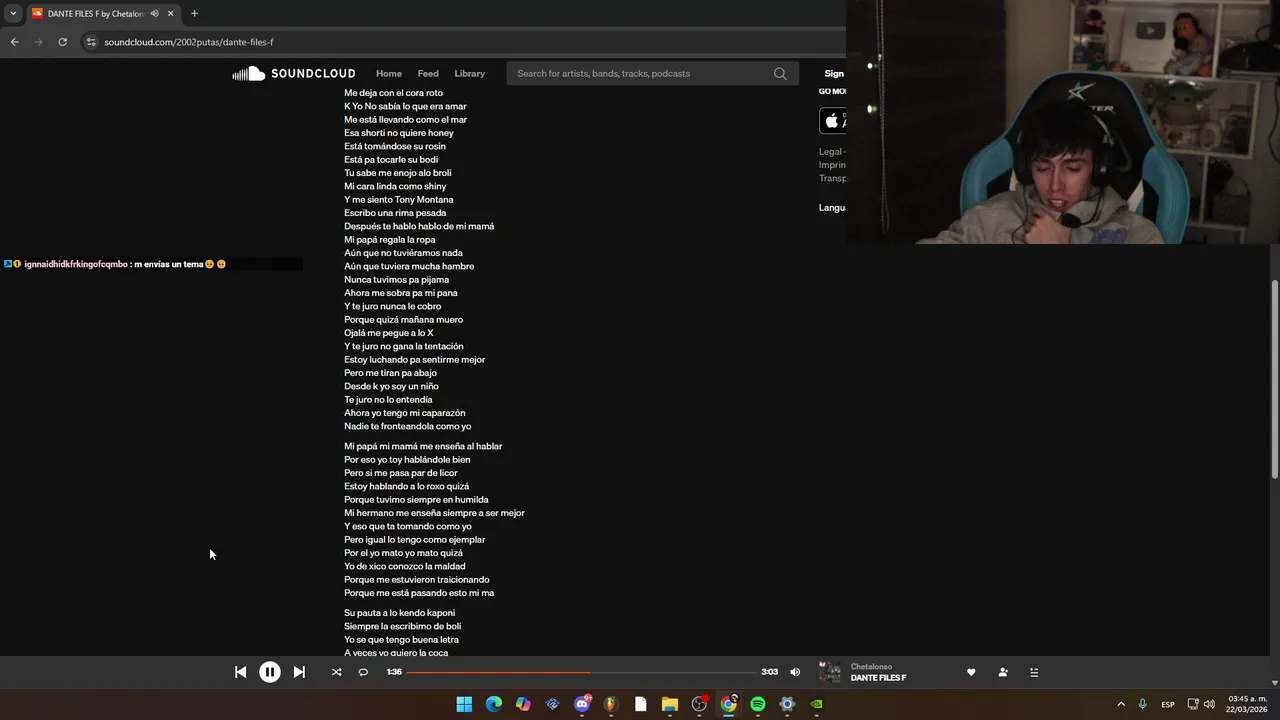Skip to the previous track
The height and width of the screenshot is (720, 1280).
(240, 672)
